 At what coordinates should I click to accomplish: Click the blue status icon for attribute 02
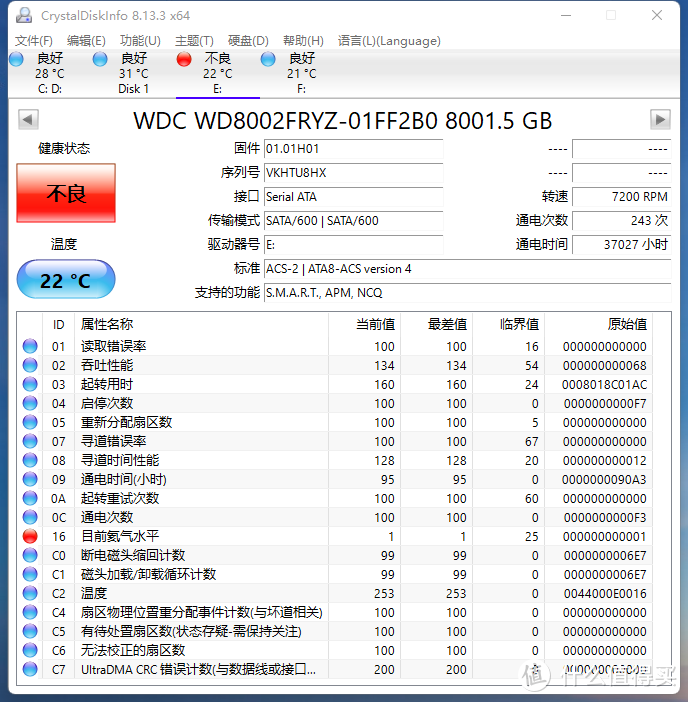(x=30, y=365)
